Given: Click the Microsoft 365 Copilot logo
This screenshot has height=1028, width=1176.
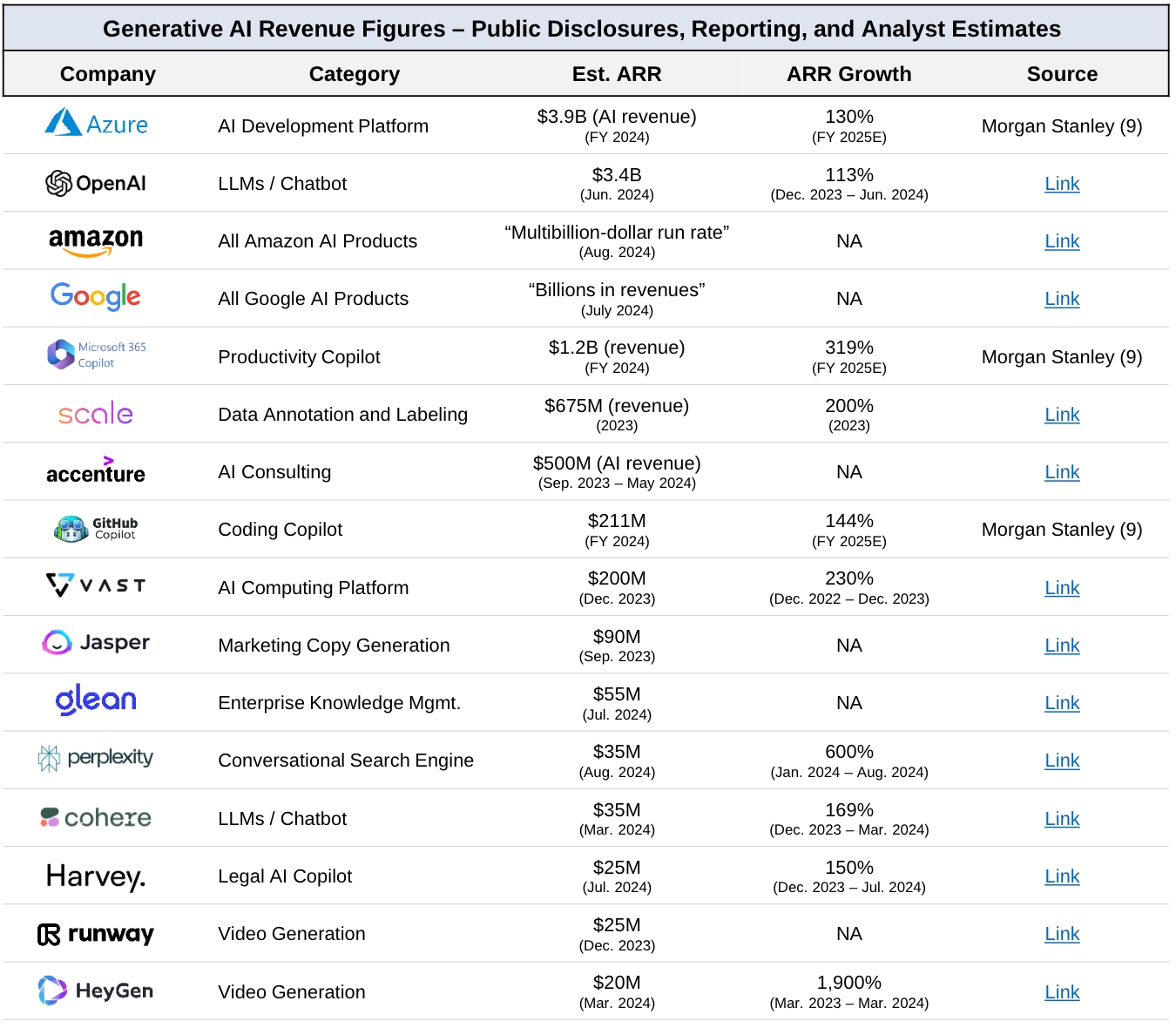Looking at the screenshot, I should click(x=96, y=355).
